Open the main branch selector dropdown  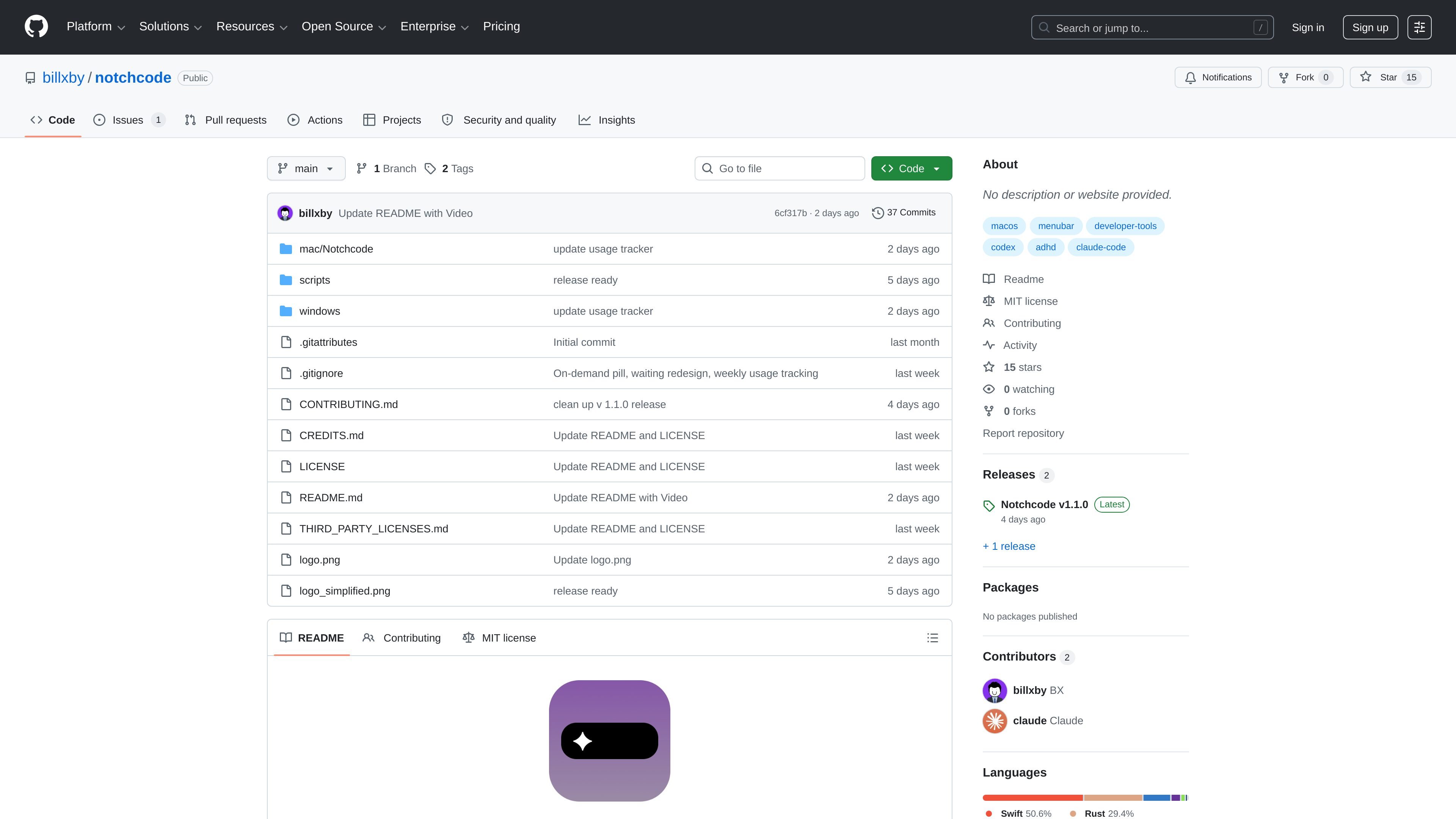point(306,168)
